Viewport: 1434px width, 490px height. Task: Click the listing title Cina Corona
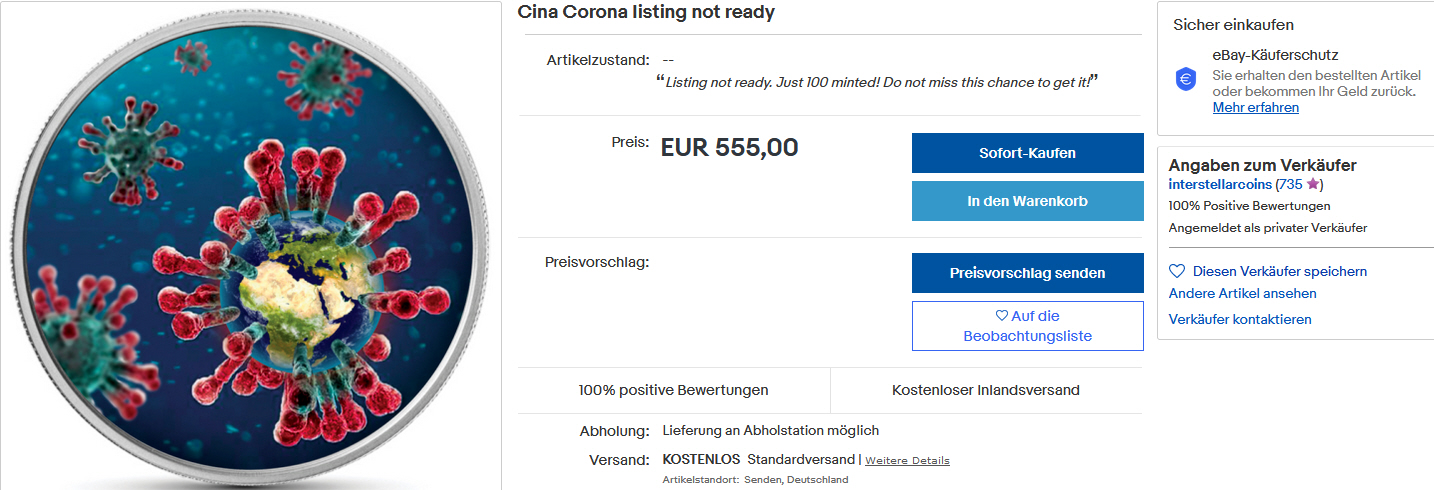[x=646, y=13]
